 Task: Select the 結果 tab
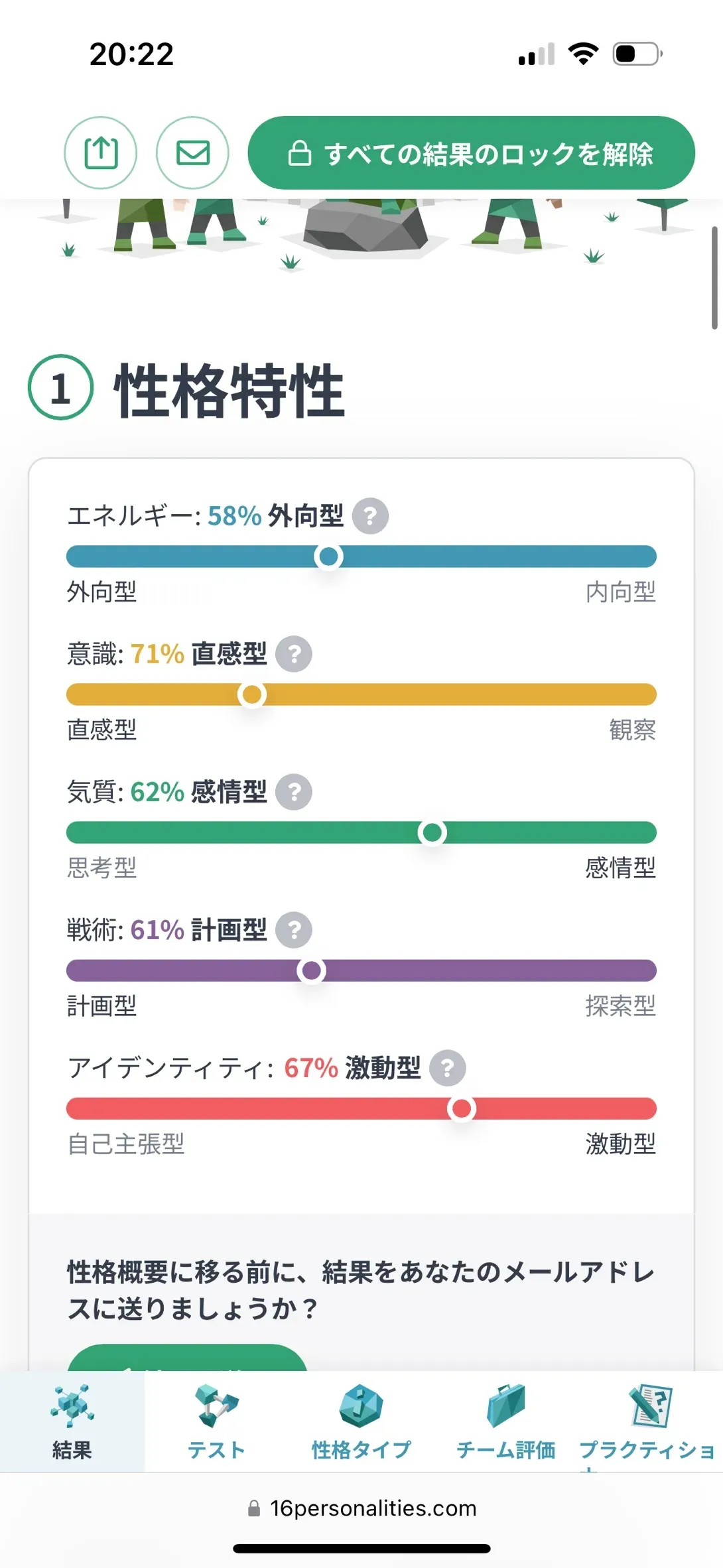point(72,1422)
